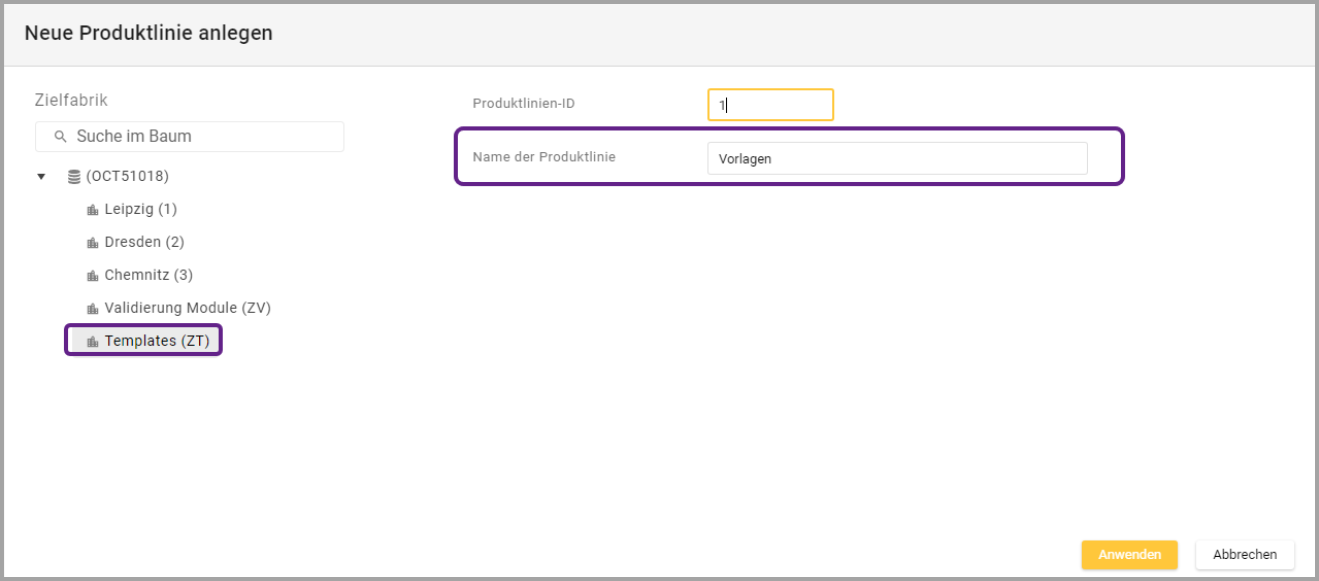
Task: Click the 'Neue Produktlinie anlegen' dialog title
Action: [x=149, y=34]
